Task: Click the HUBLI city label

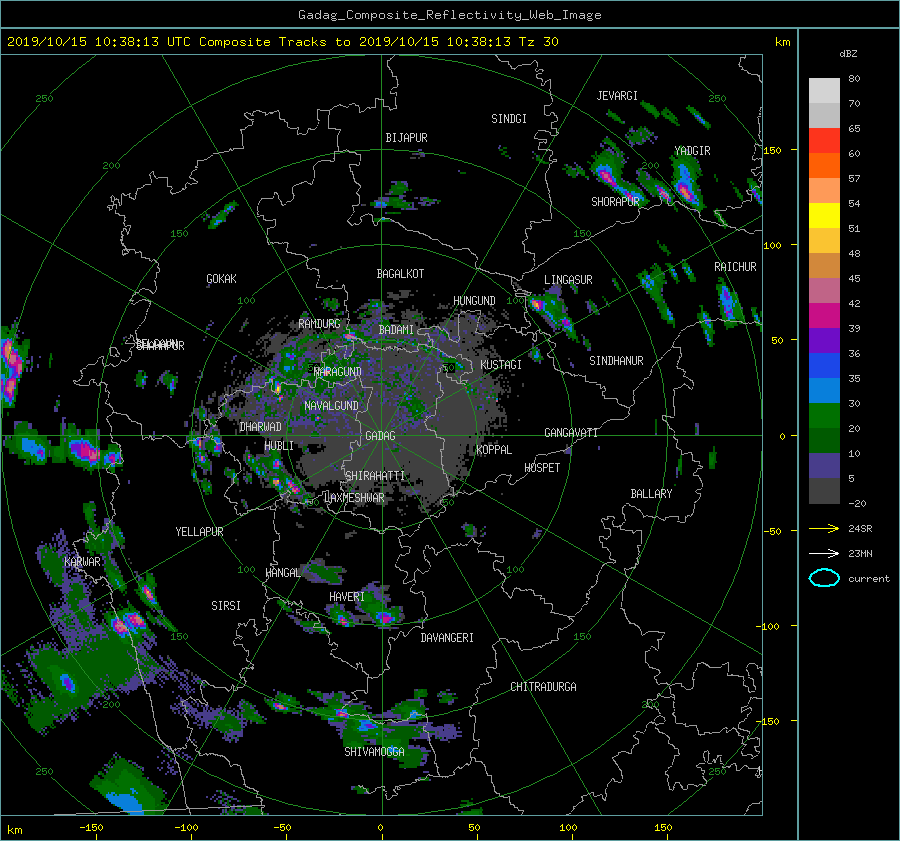Action: pos(279,446)
